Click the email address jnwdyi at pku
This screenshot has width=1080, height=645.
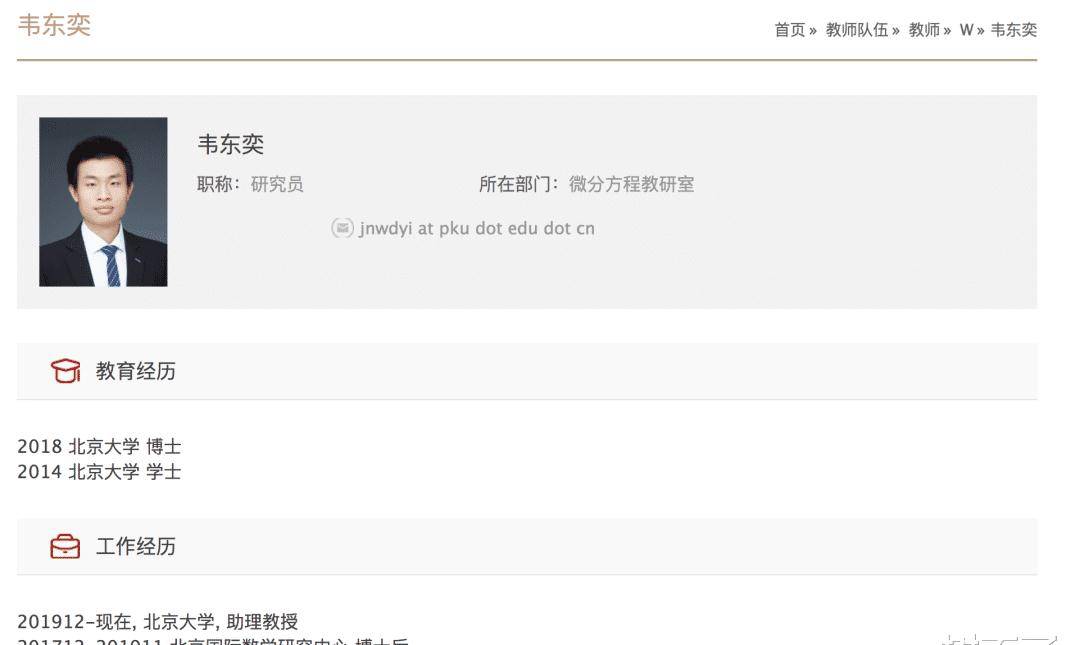tap(477, 228)
